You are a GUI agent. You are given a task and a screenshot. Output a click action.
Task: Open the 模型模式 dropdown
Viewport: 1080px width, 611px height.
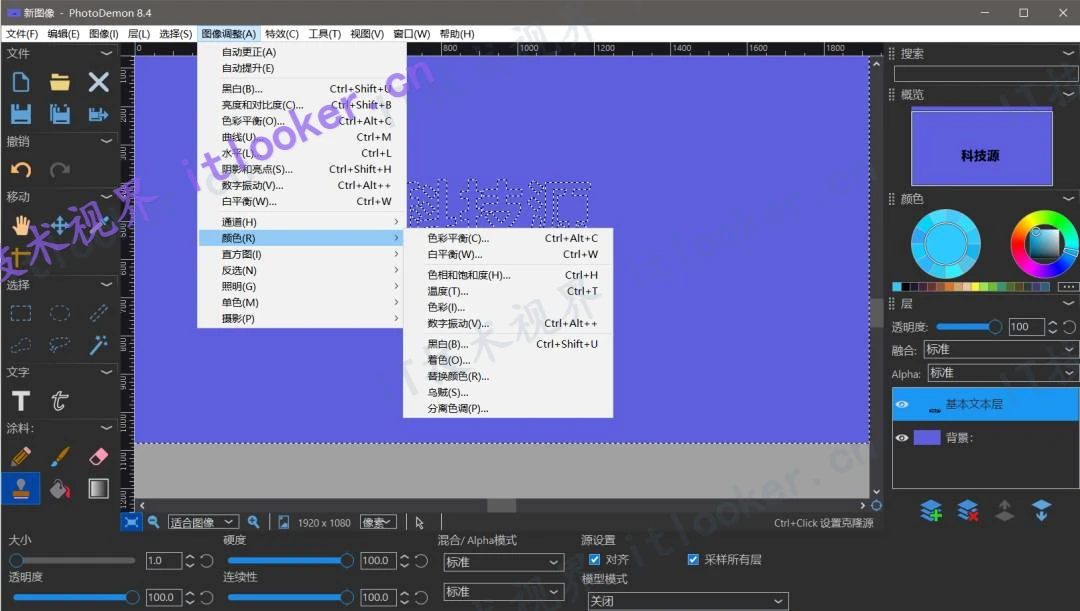coord(687,601)
